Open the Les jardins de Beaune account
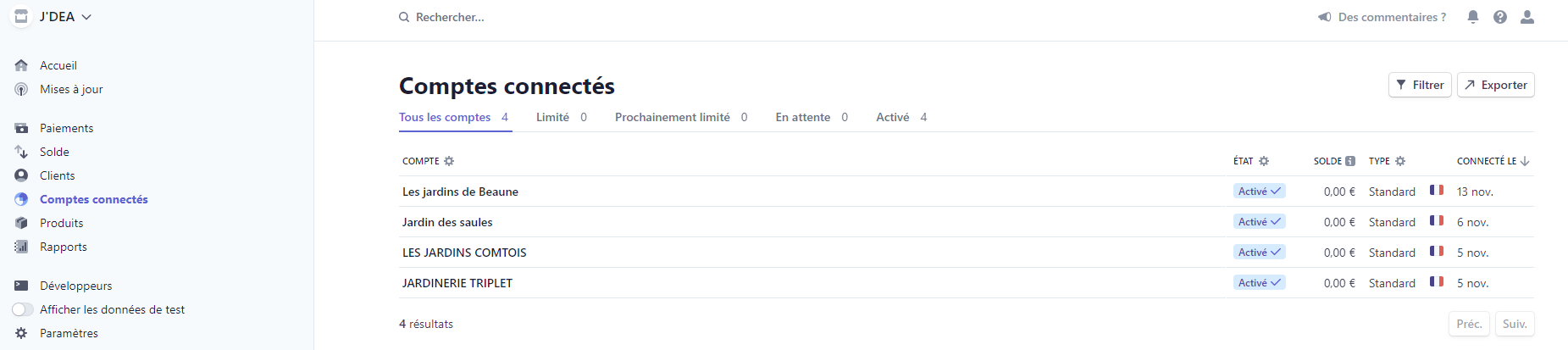Screen dimensions: 1568x350 460,192
